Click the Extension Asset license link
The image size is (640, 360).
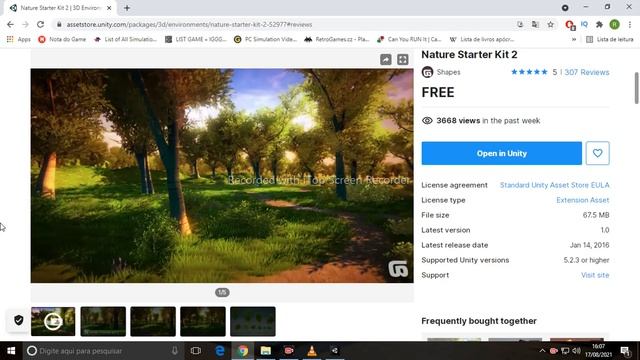tap(582, 200)
